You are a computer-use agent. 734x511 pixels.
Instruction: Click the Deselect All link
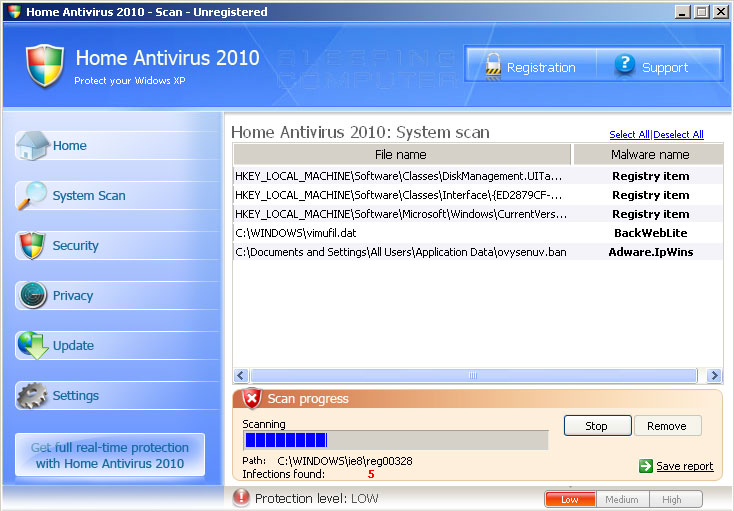point(678,135)
